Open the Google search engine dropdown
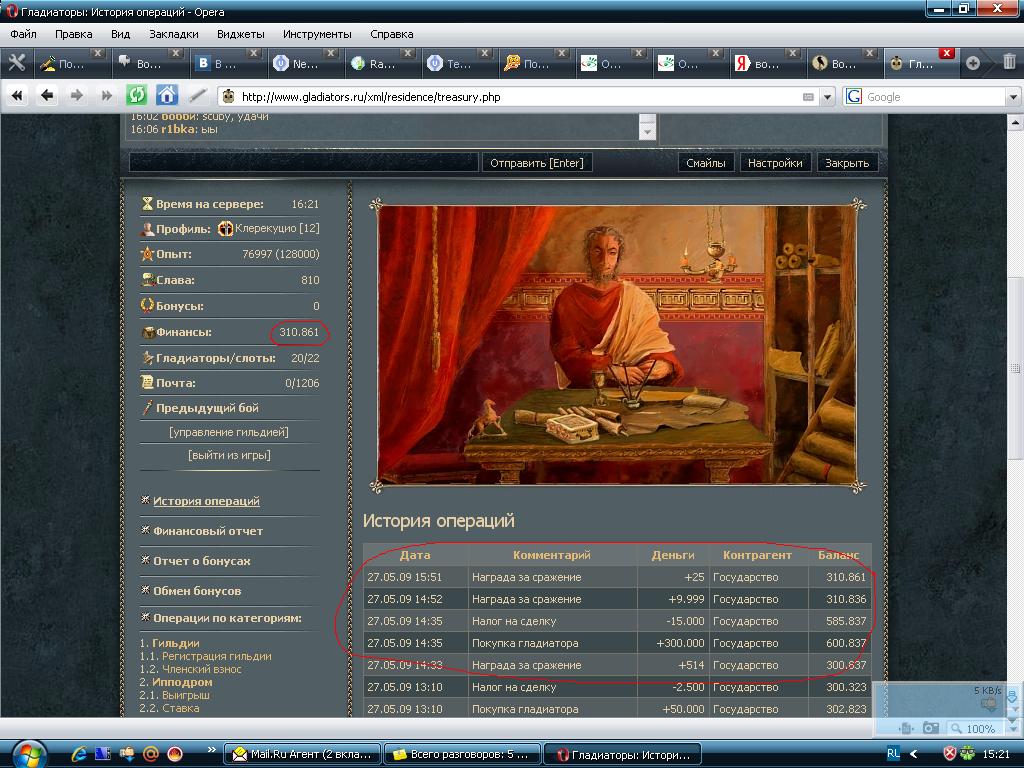This screenshot has height=768, width=1024. click(854, 97)
